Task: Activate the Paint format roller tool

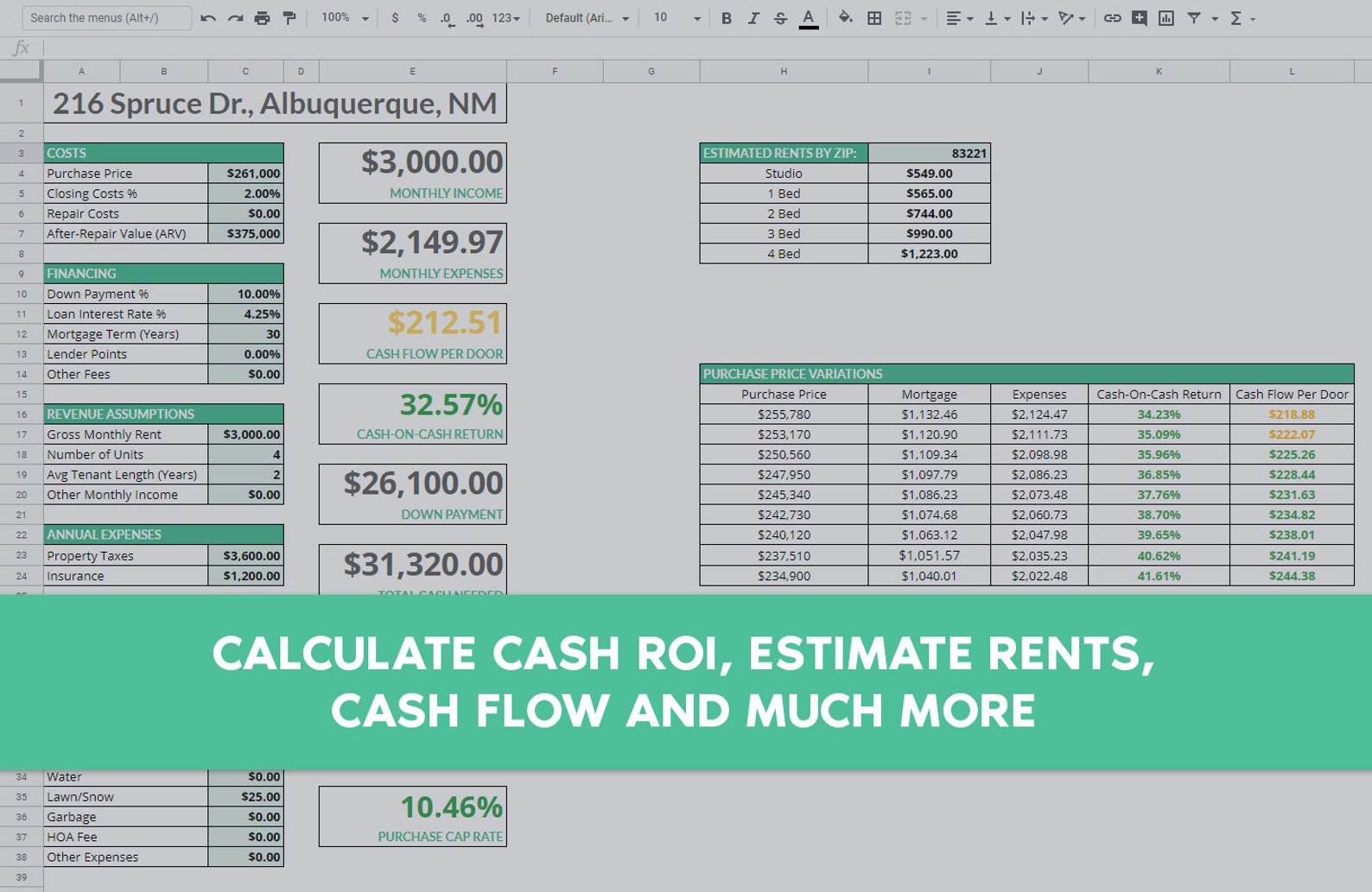Action: coord(289,18)
